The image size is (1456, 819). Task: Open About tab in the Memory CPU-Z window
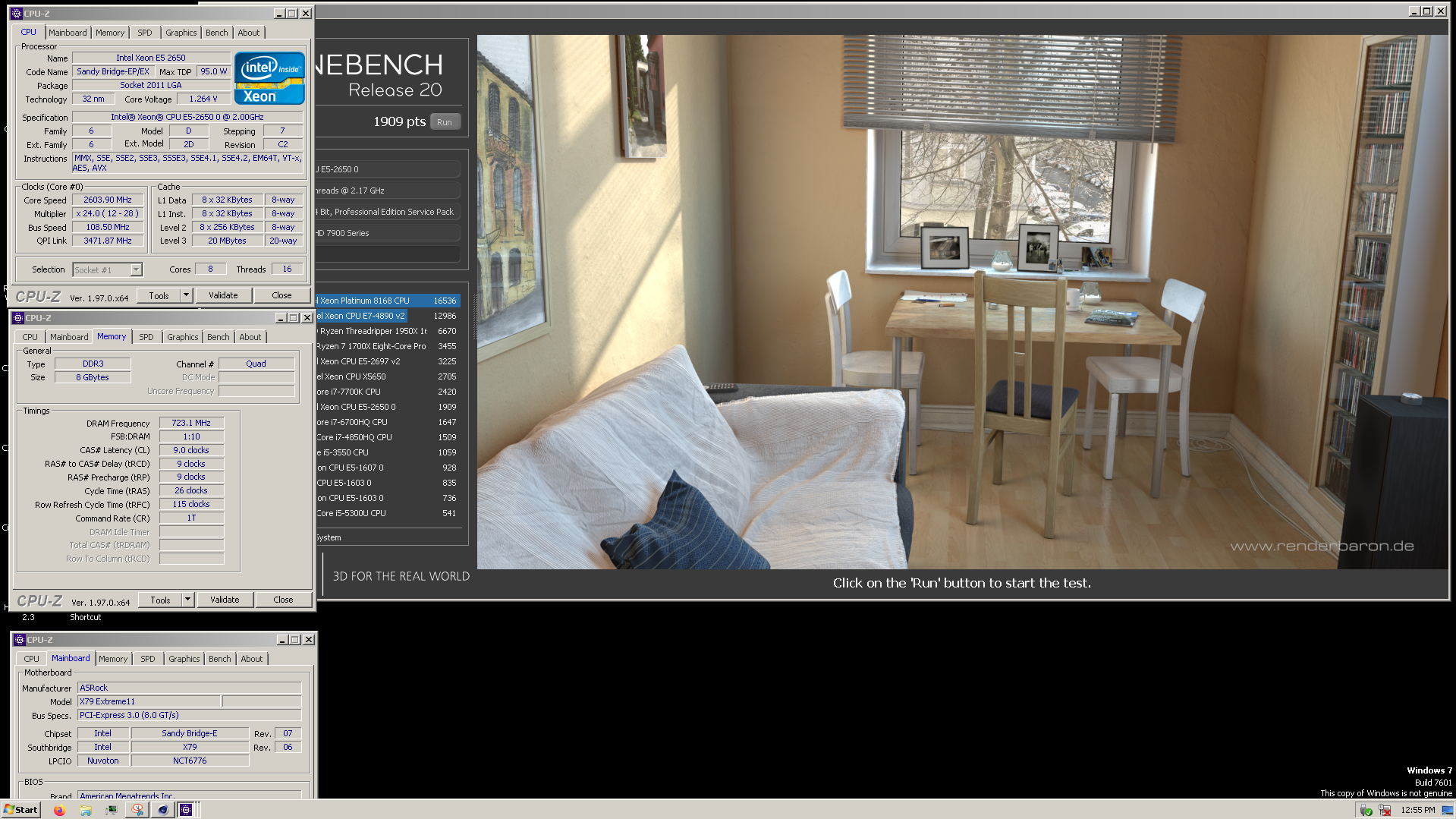(250, 337)
